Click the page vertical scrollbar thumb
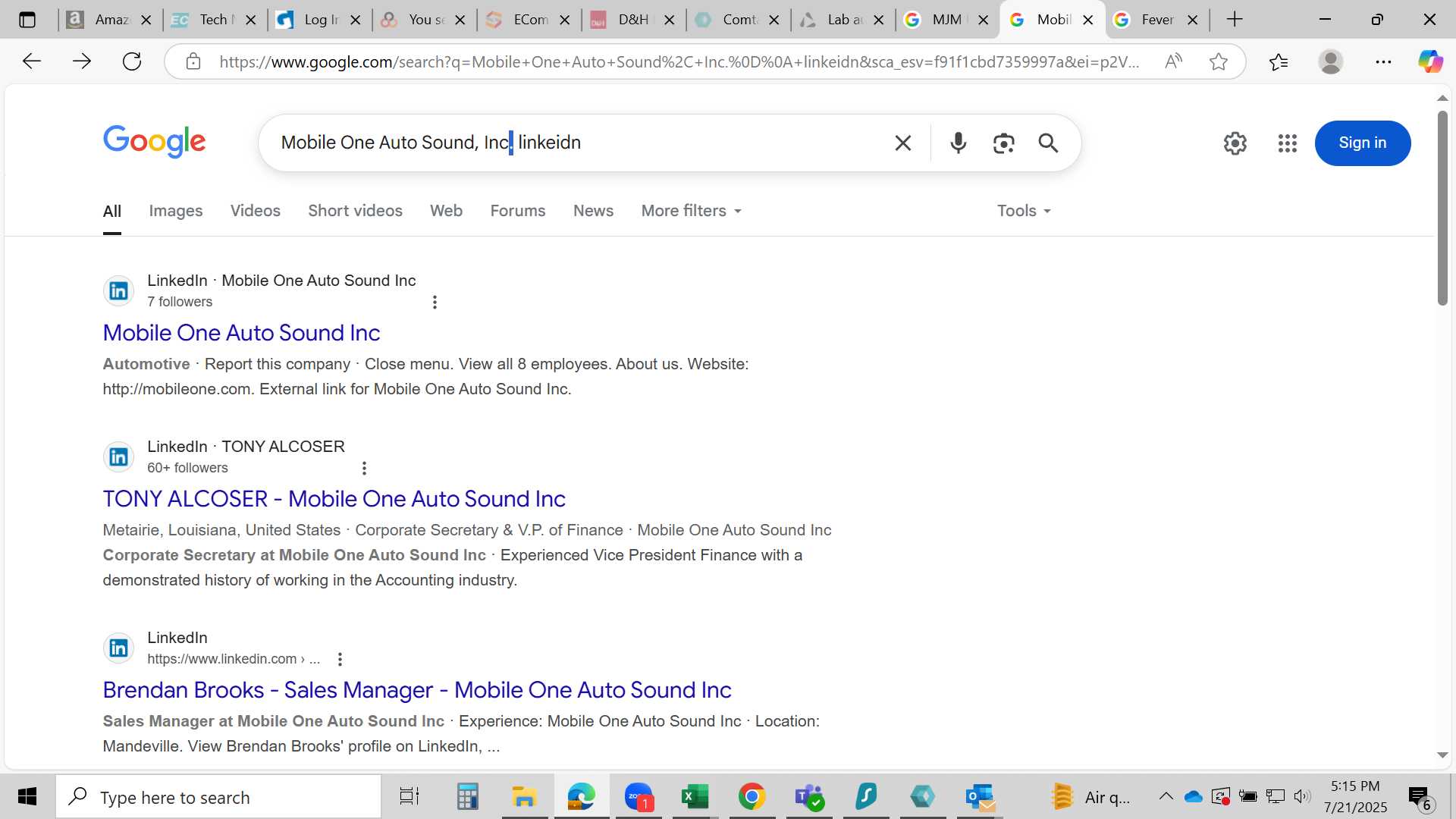The height and width of the screenshot is (819, 1456). tap(1442, 208)
